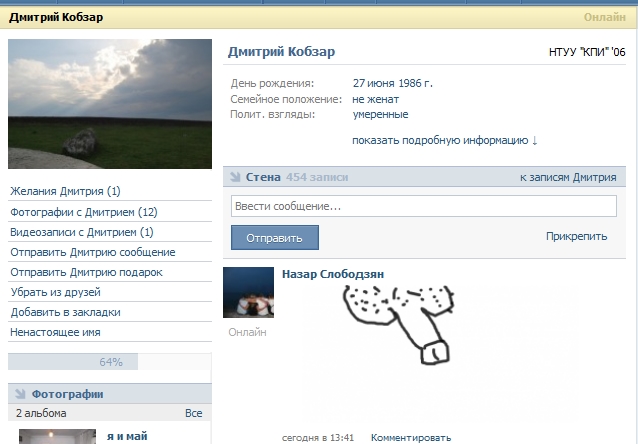Click the Дмитрий Кобзар page title heading
638x444 pixels.
[x=56, y=17]
